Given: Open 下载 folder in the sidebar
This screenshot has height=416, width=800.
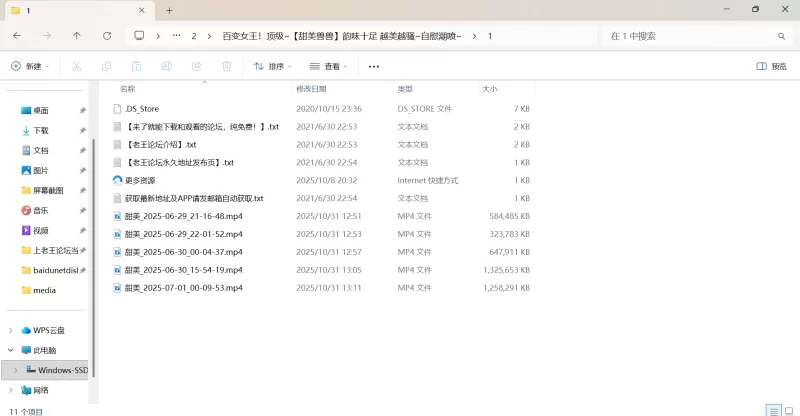Looking at the screenshot, I should (40, 130).
